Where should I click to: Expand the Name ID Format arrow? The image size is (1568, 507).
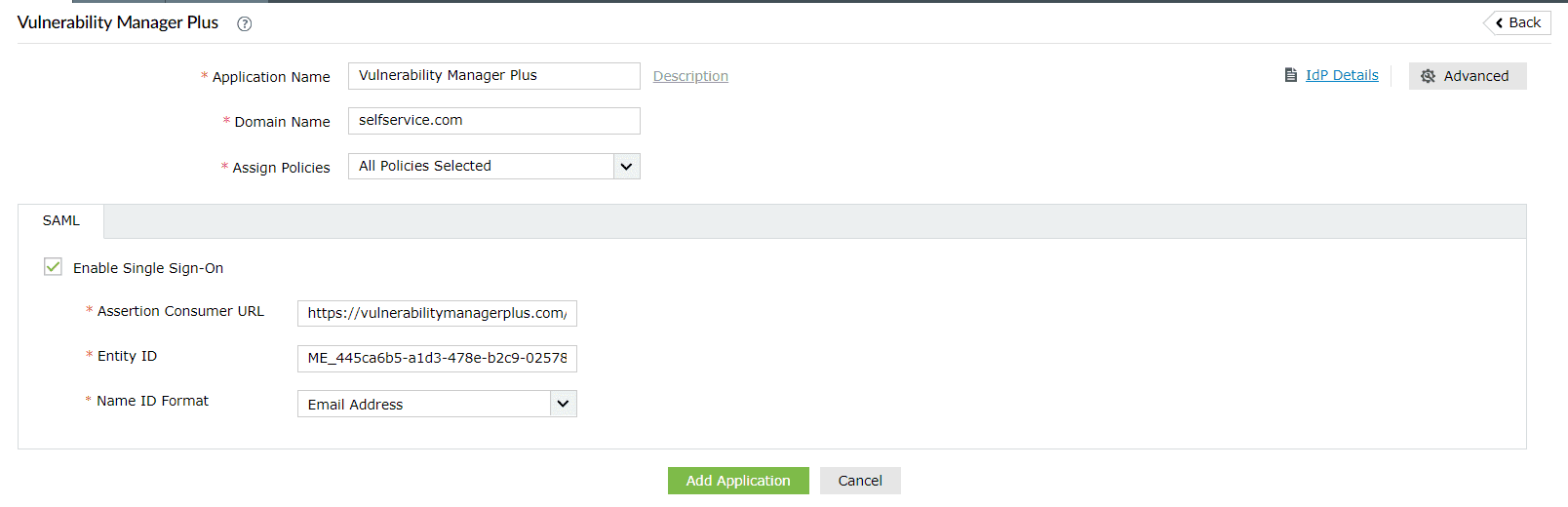click(563, 404)
